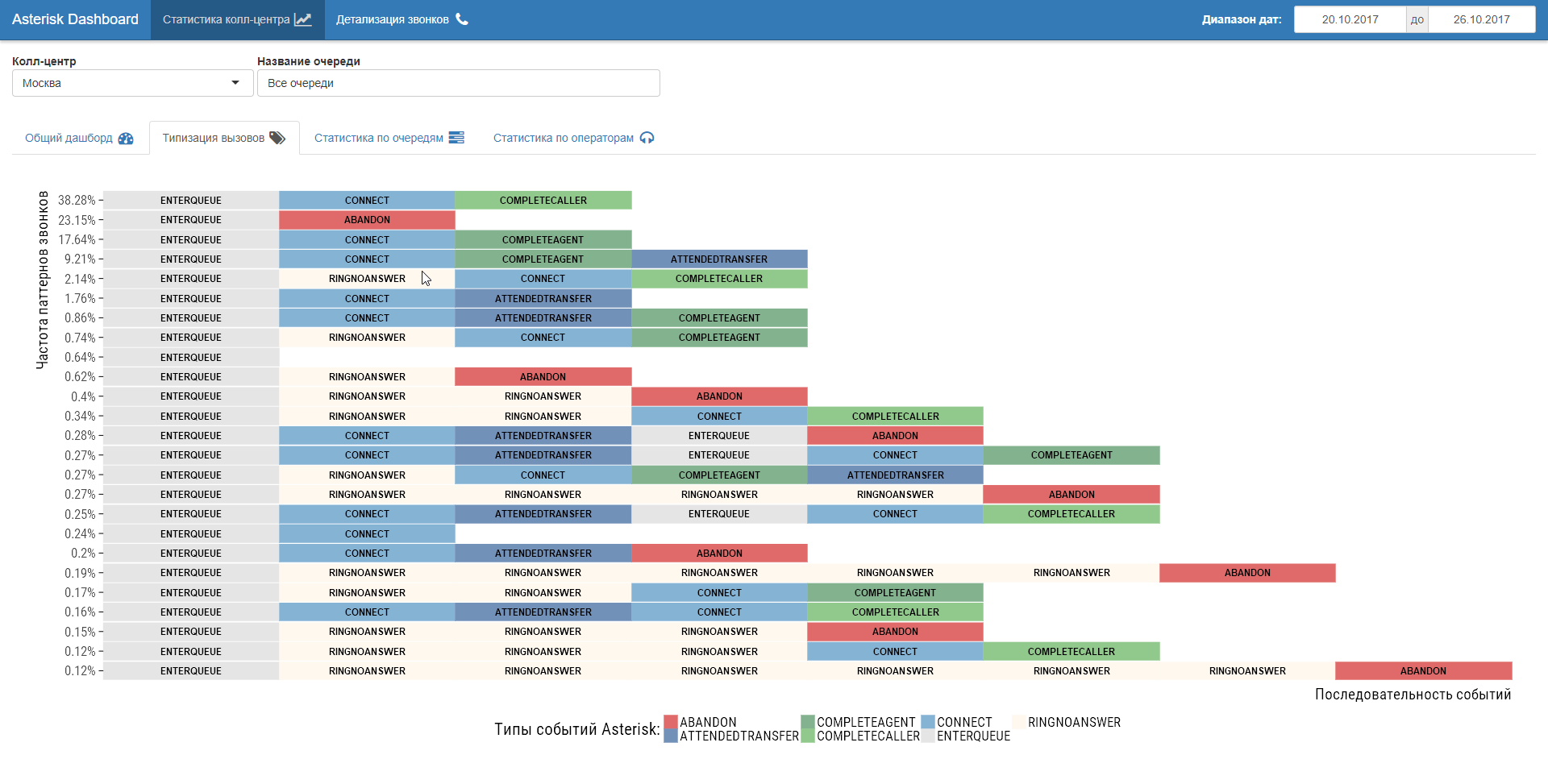
Task: Click the 0.64% axis label
Action: 80,357
